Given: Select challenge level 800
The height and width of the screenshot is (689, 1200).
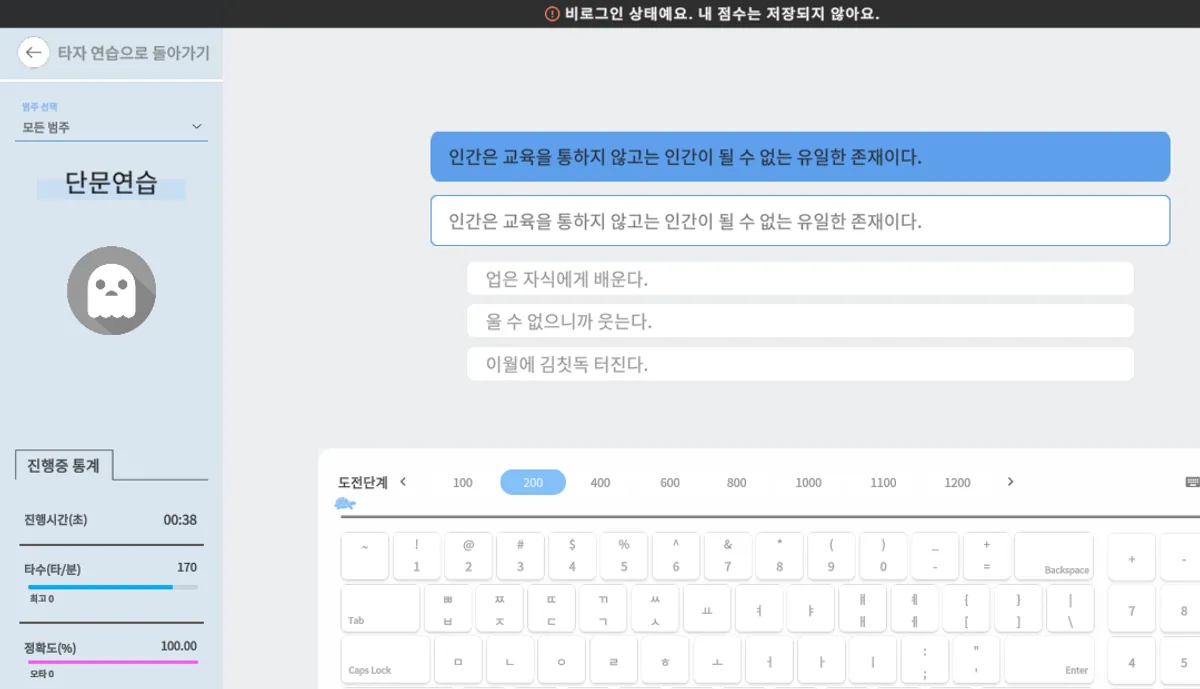Looking at the screenshot, I should coord(737,483).
